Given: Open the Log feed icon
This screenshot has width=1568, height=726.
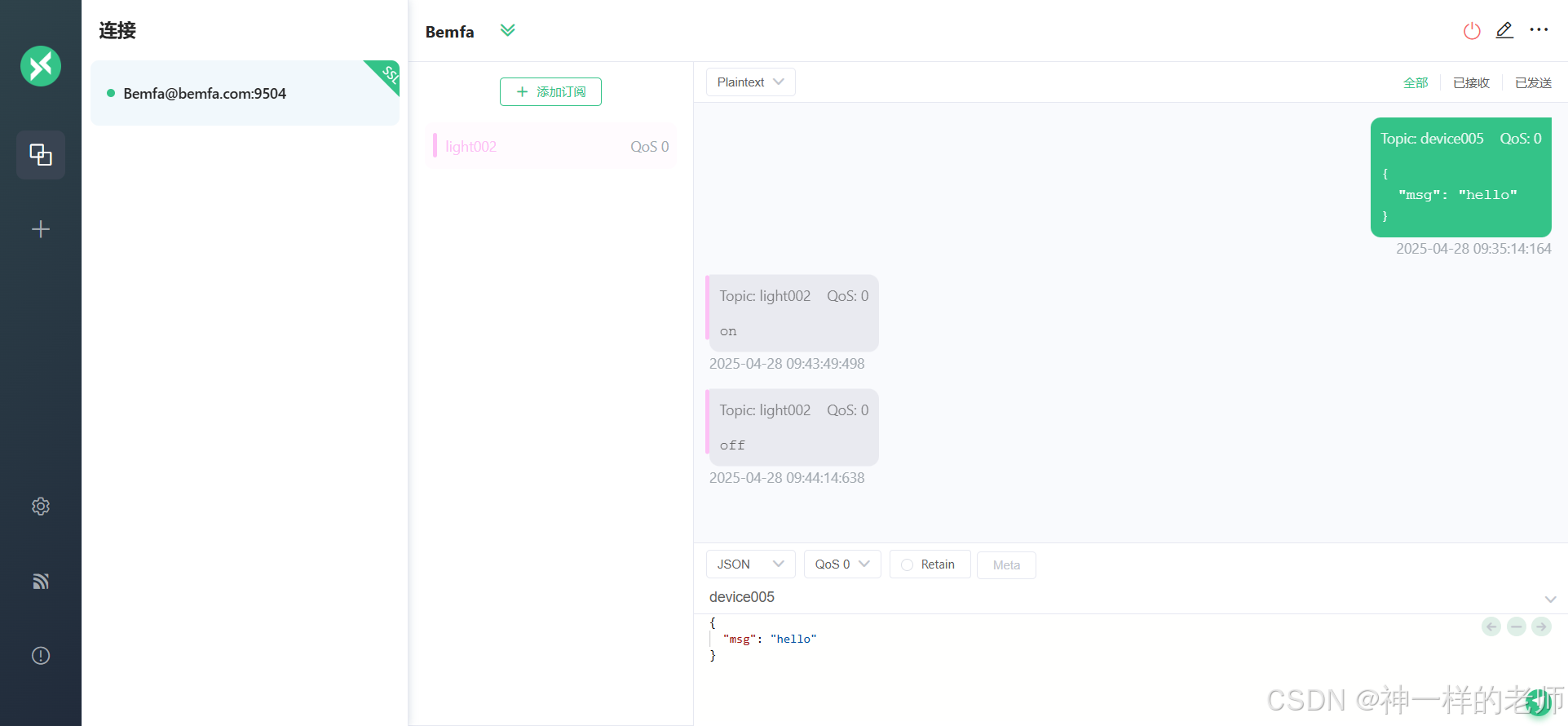Looking at the screenshot, I should [41, 581].
